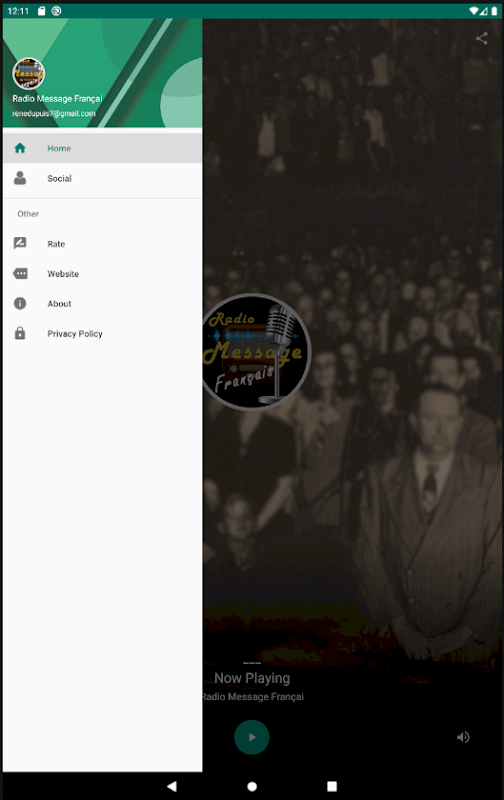Image resolution: width=504 pixels, height=800 pixels.
Task: Tap the Radio Message Français album art
Action: [x=255, y=352]
